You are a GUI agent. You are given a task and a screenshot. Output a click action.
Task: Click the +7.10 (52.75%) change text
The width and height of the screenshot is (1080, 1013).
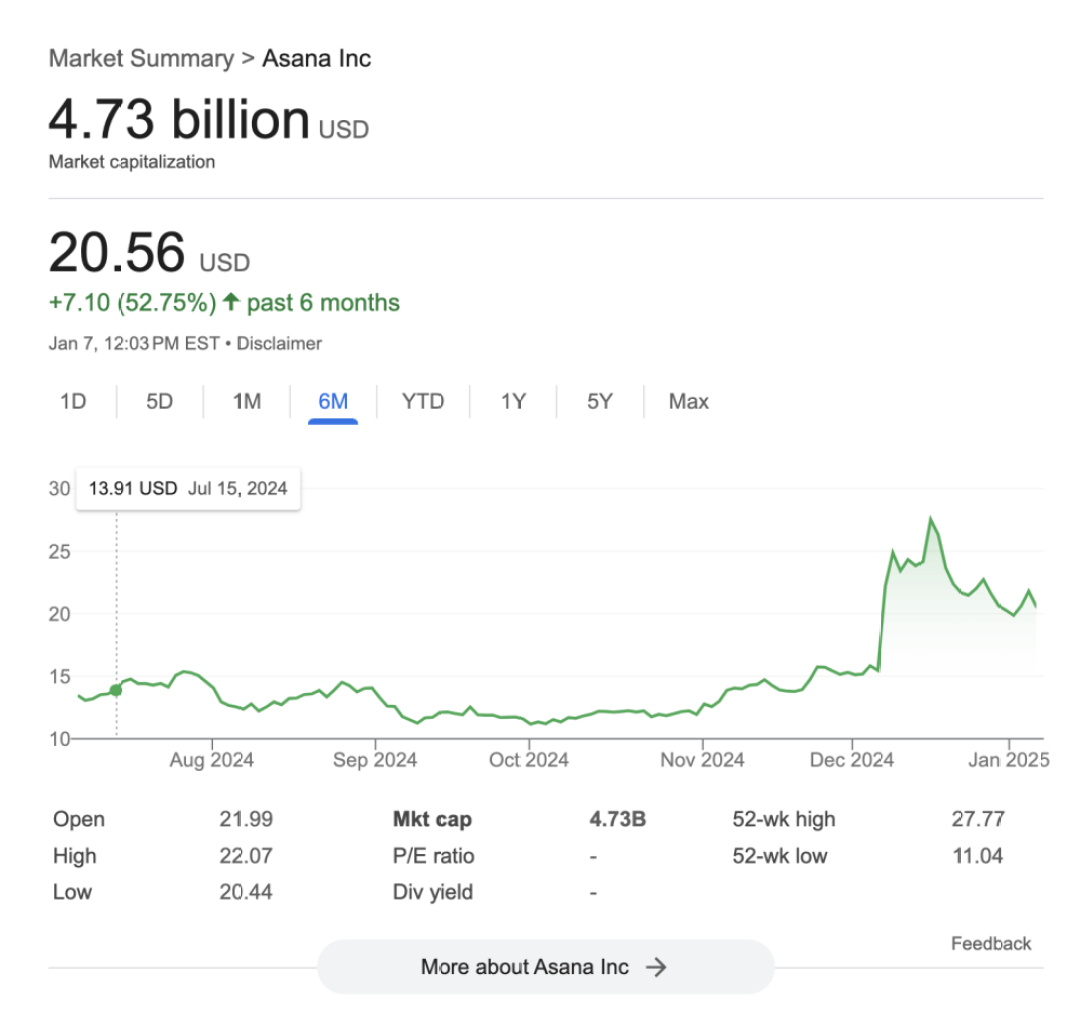coord(132,303)
